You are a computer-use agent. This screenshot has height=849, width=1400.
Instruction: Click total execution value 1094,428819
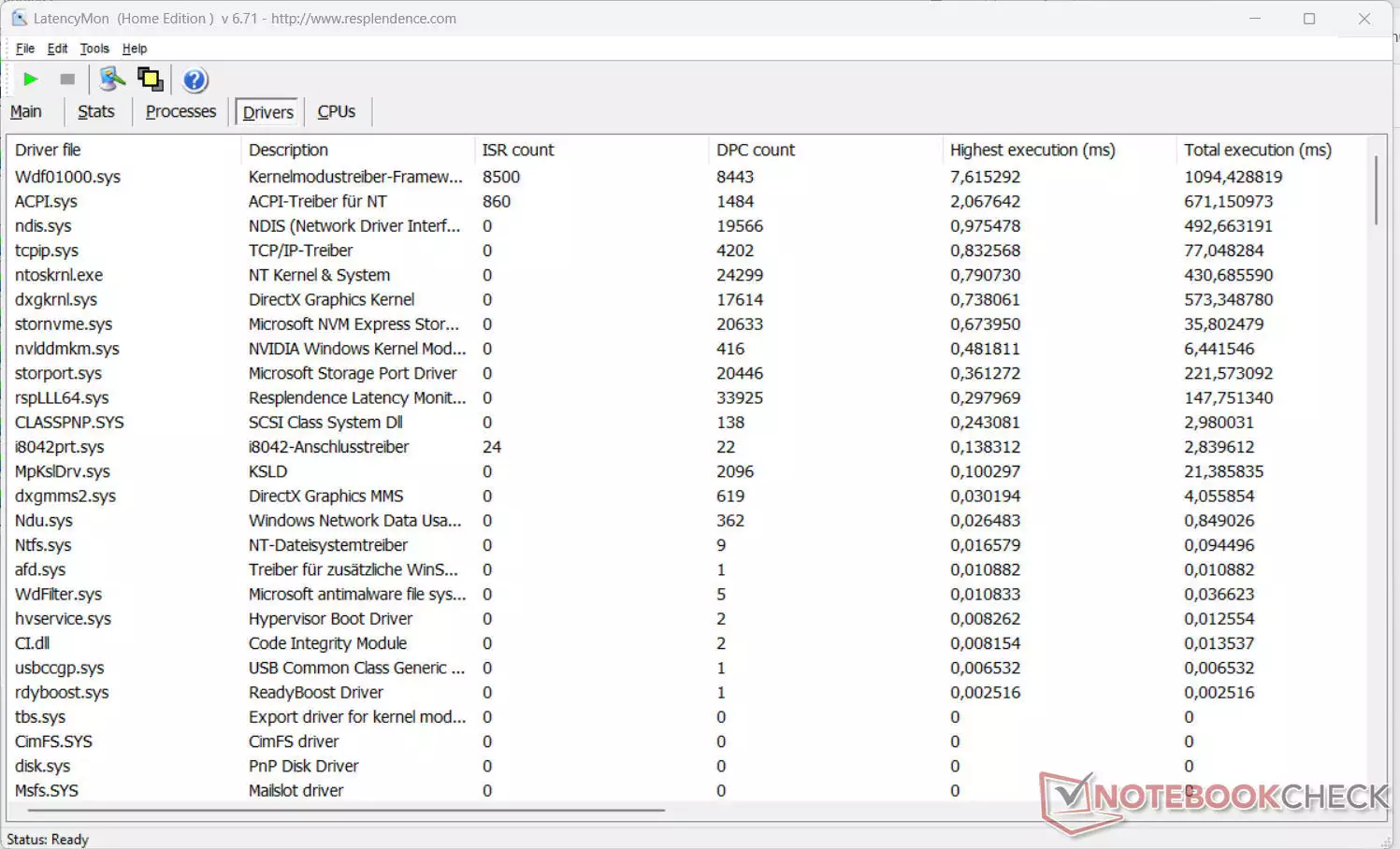[1233, 177]
